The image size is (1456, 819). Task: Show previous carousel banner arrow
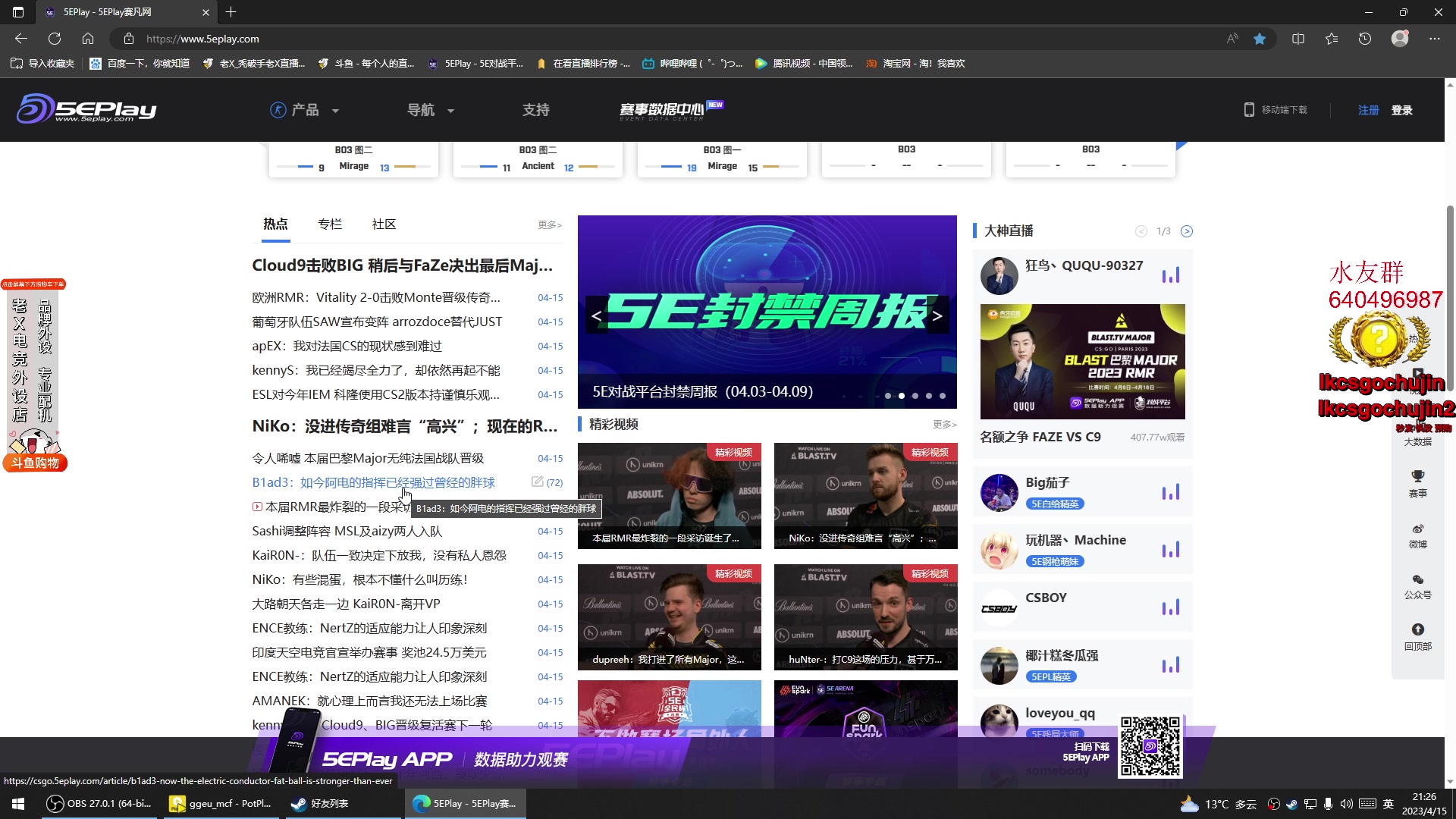click(x=596, y=315)
